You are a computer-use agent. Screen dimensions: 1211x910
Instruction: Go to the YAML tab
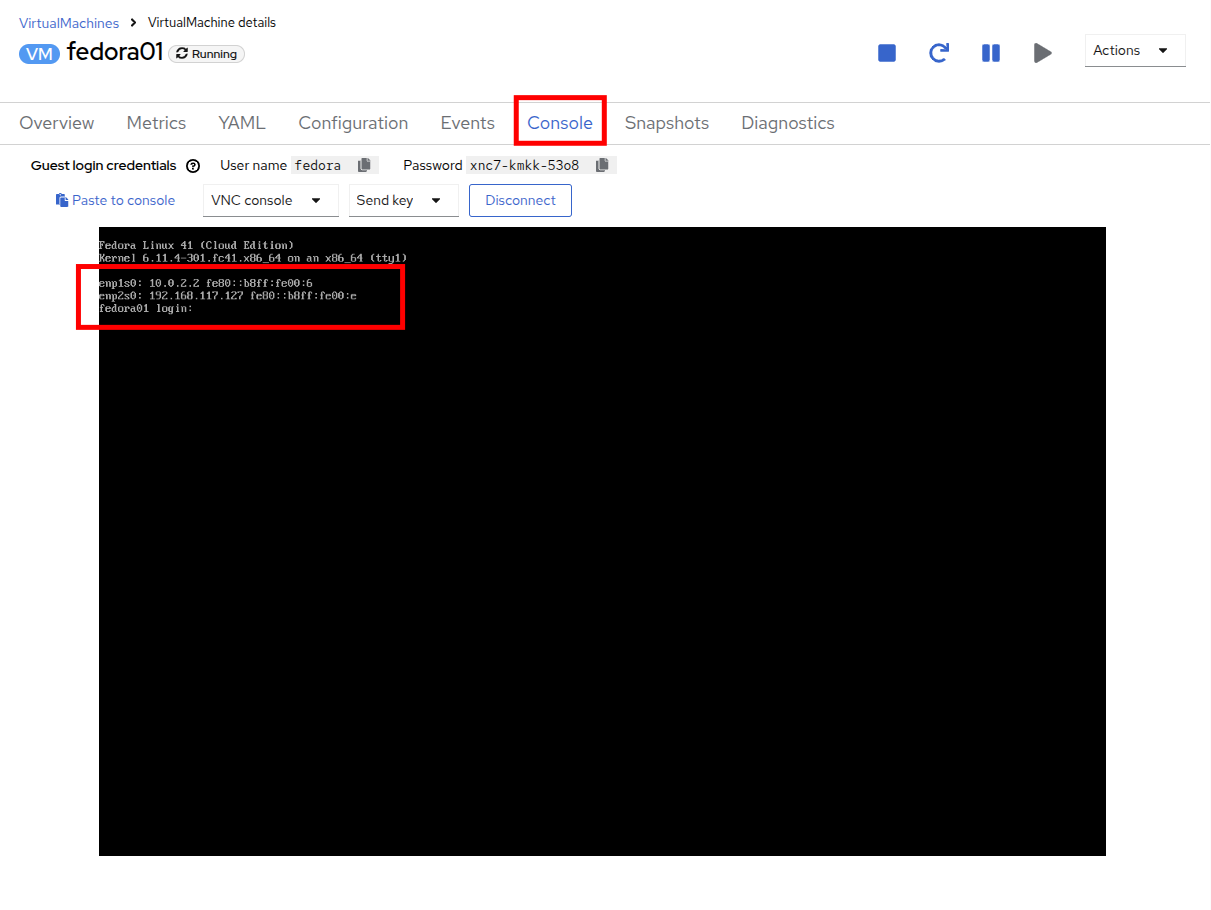pos(242,123)
